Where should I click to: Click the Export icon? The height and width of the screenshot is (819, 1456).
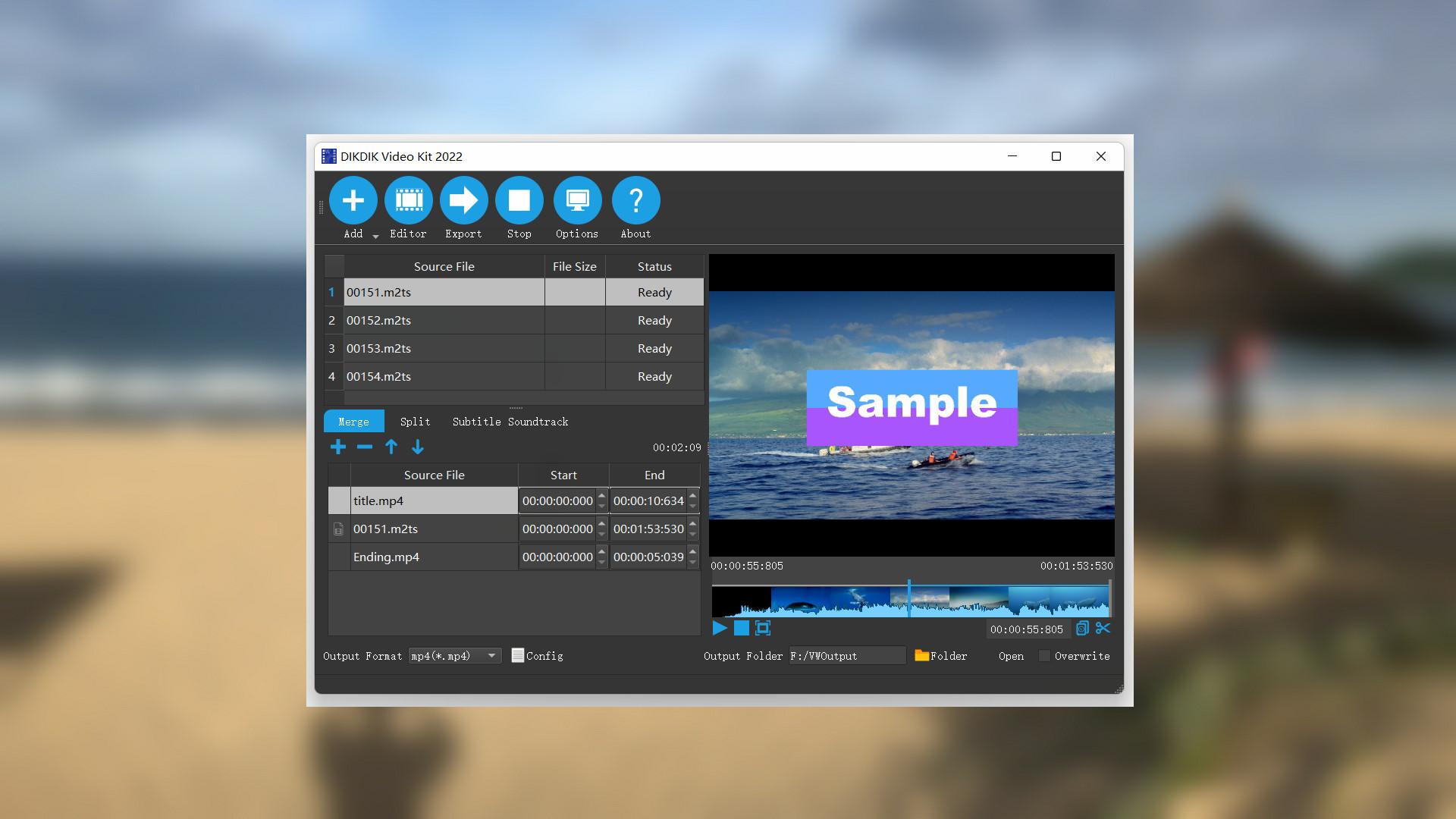point(463,201)
